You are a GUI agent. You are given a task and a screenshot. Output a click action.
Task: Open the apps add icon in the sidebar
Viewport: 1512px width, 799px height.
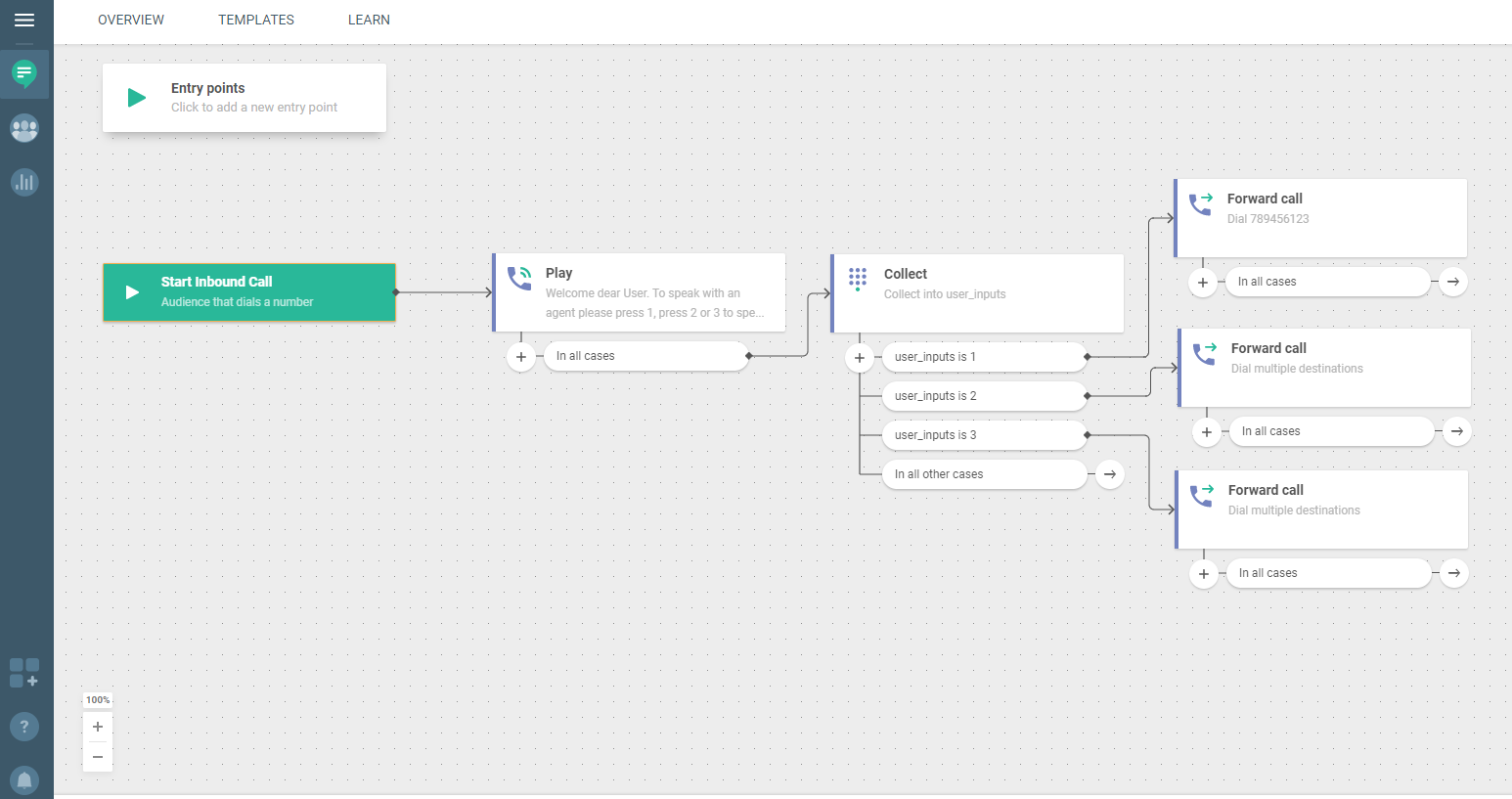point(24,673)
